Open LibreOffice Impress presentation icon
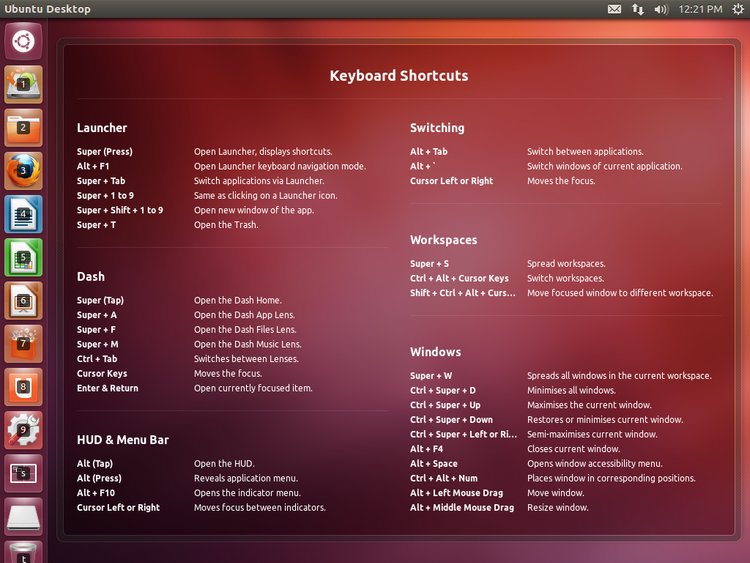 (x=23, y=300)
